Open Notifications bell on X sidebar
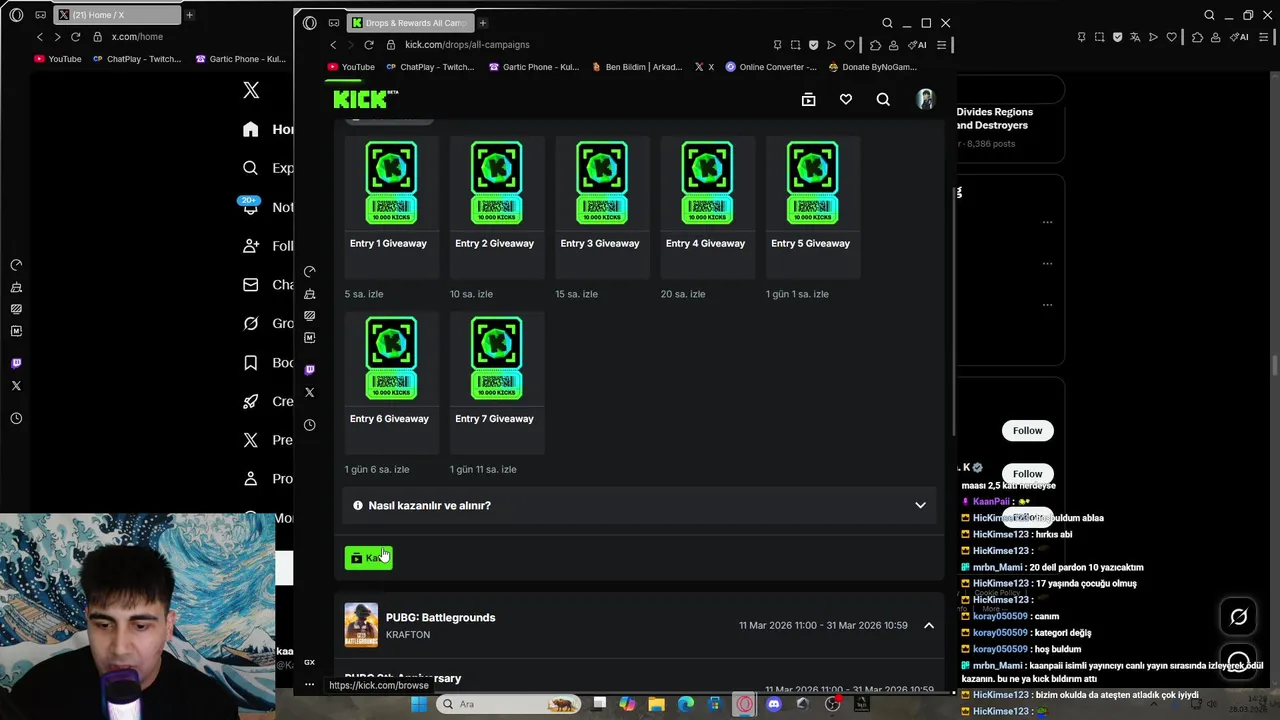The width and height of the screenshot is (1280, 720). tap(251, 207)
